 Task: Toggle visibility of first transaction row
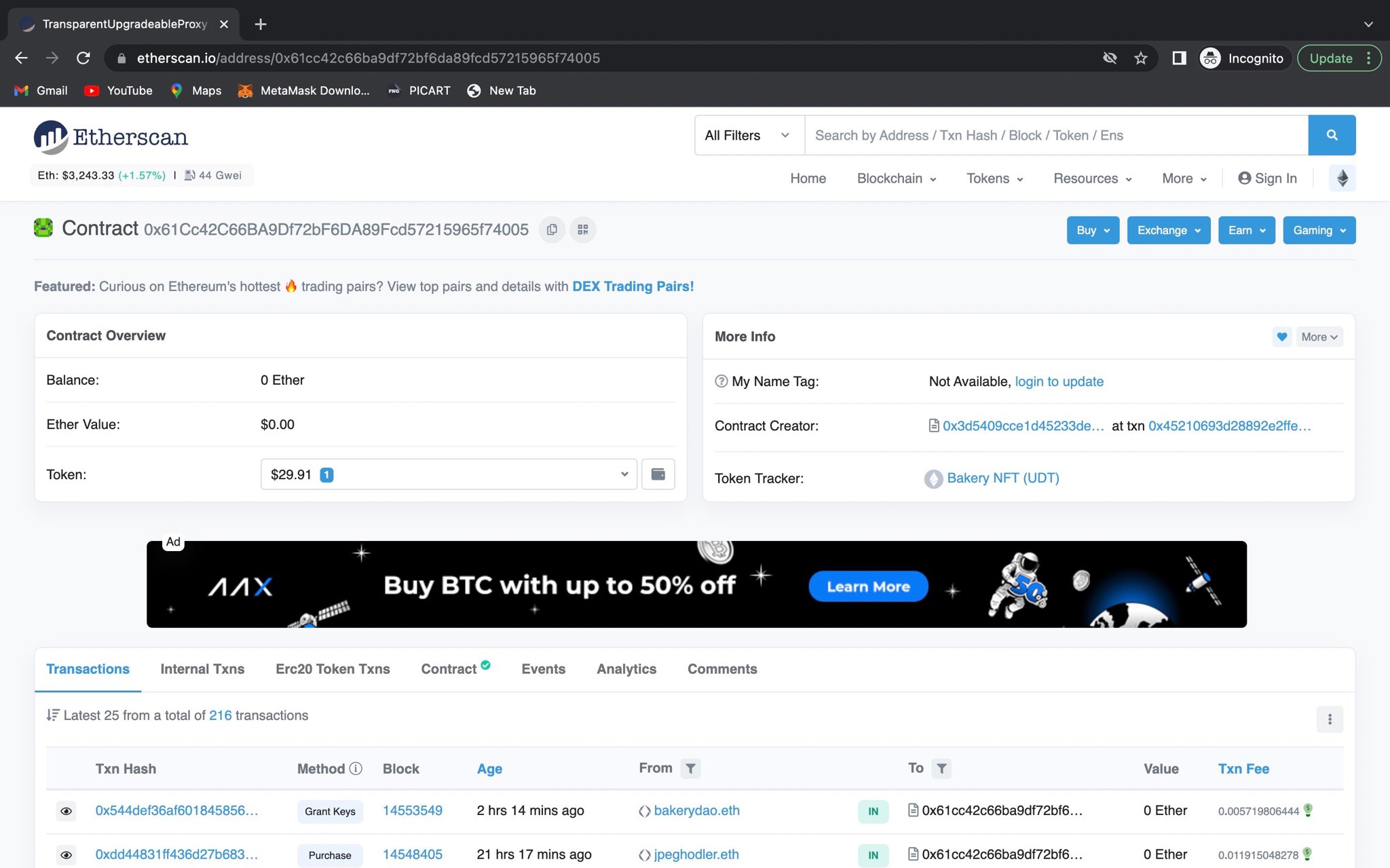(x=65, y=811)
